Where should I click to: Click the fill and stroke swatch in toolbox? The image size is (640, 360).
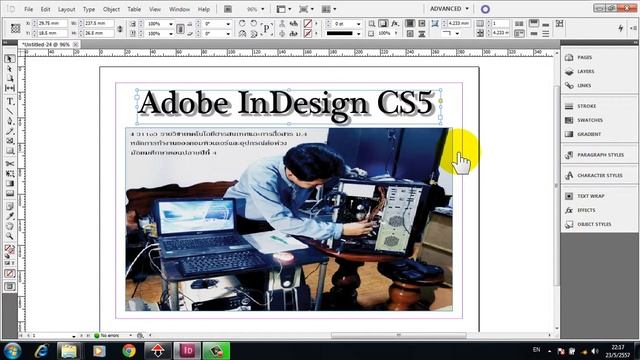[9, 249]
